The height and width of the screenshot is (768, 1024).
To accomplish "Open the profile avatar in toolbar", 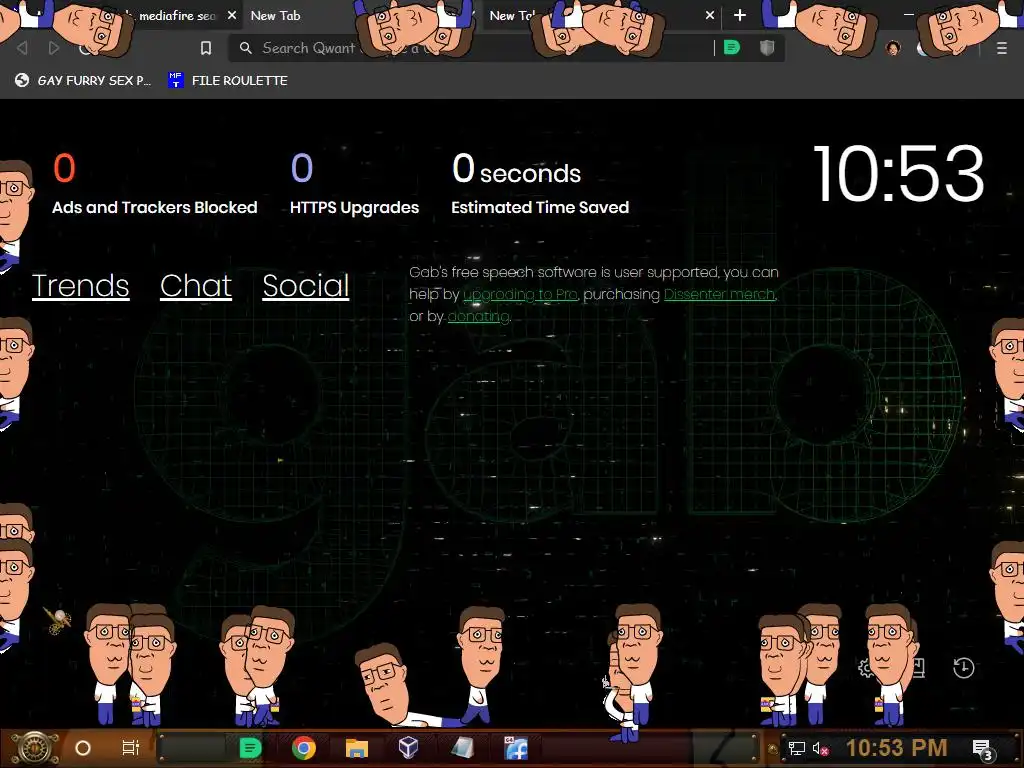I will tap(893, 48).
